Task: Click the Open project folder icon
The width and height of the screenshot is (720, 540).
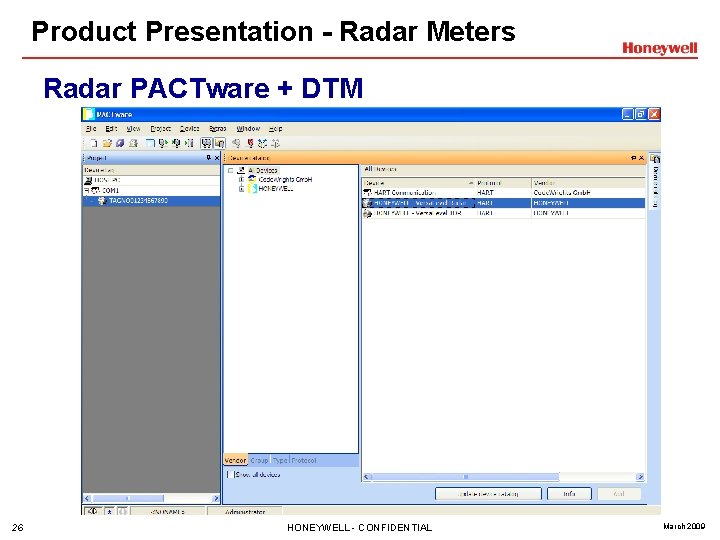Action: 107,143
